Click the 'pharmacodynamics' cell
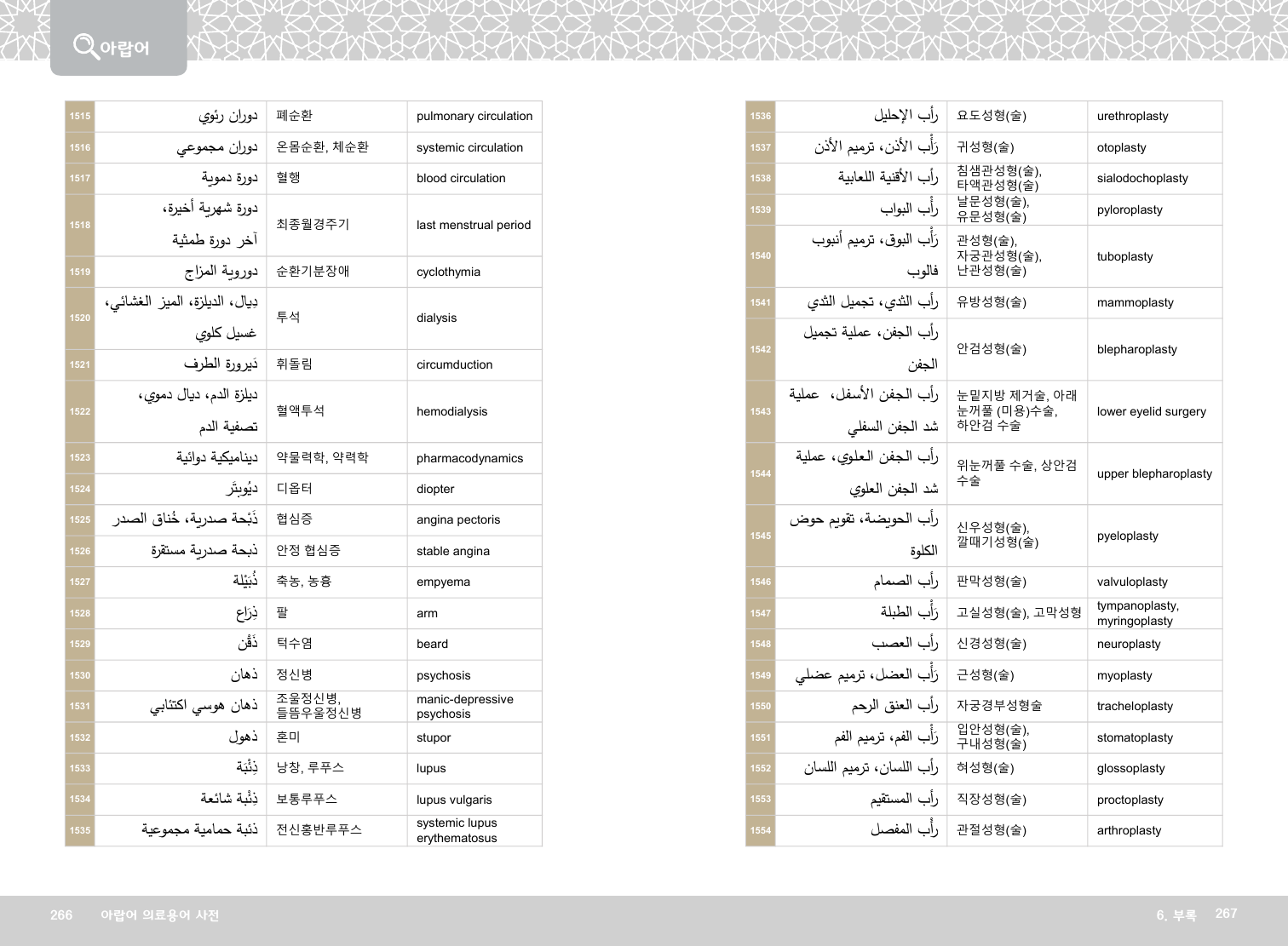The image size is (1288, 946). pyautogui.click(x=469, y=458)
